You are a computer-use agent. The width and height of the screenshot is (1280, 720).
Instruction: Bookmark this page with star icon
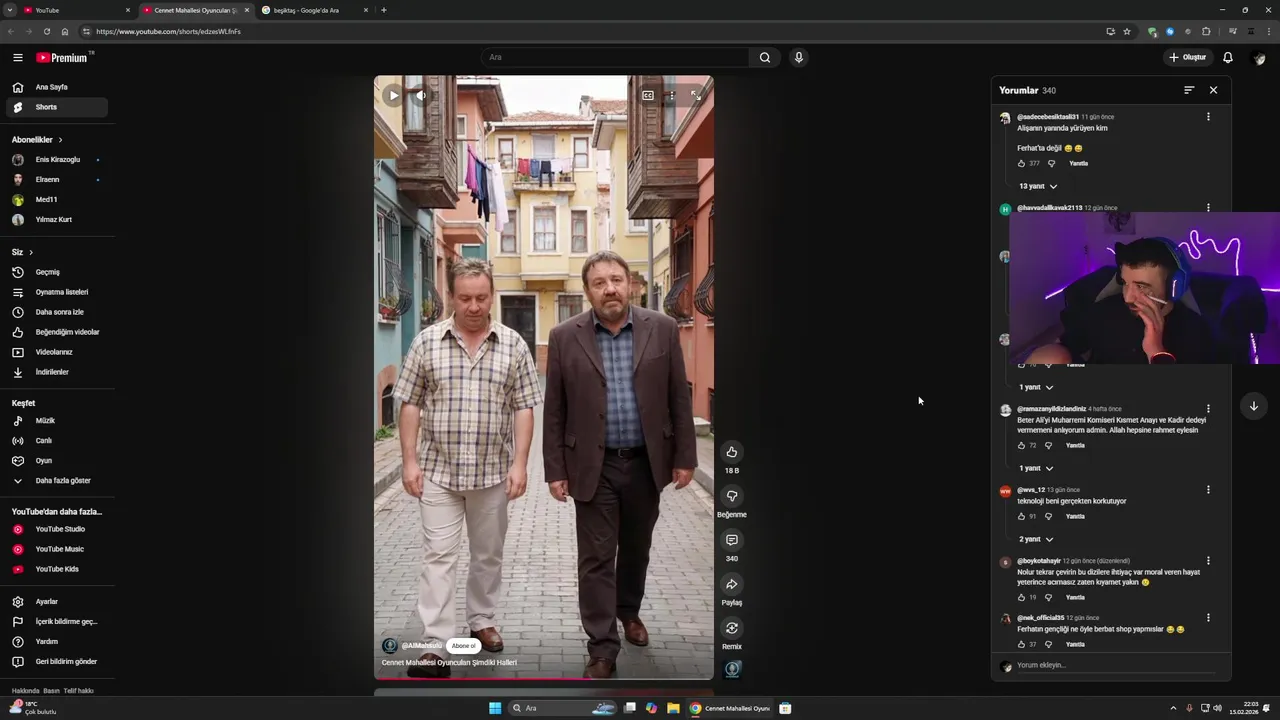1127,31
